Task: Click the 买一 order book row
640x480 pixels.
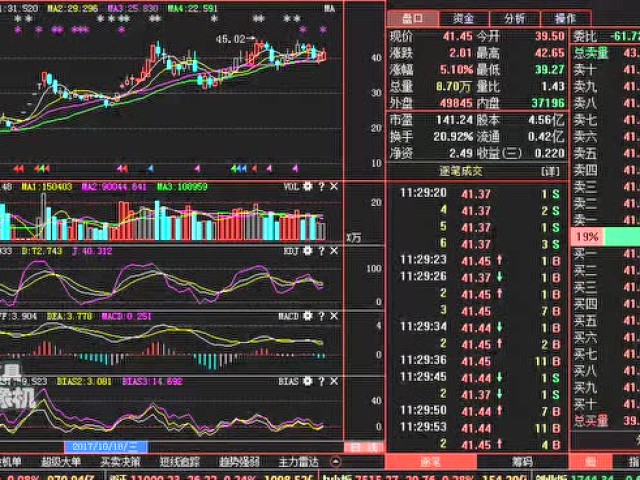Action: tap(606, 254)
